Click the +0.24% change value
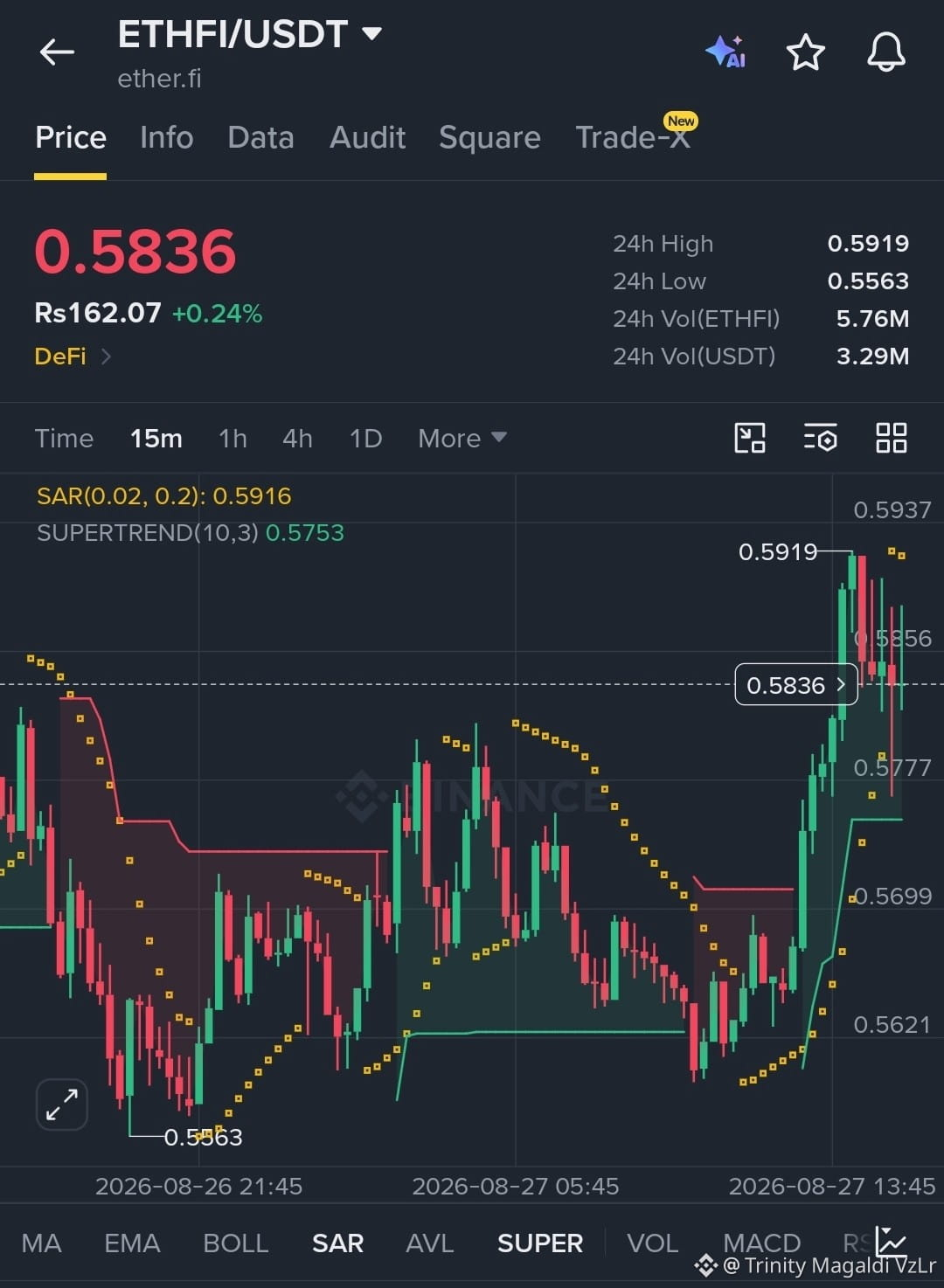 217,314
